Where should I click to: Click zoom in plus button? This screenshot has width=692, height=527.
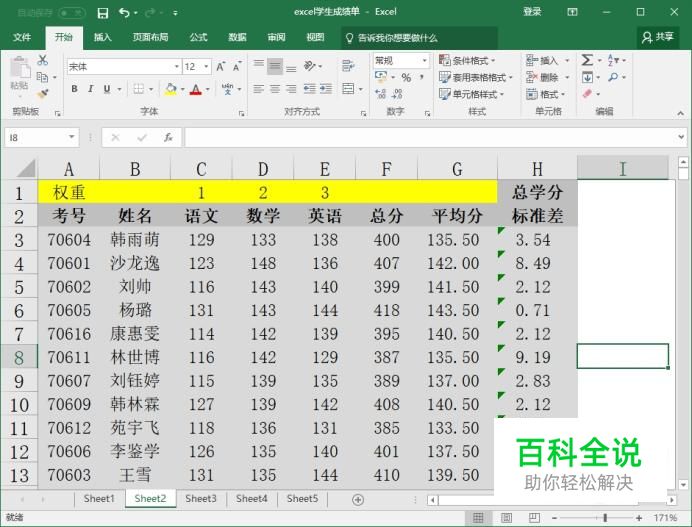click(639, 518)
